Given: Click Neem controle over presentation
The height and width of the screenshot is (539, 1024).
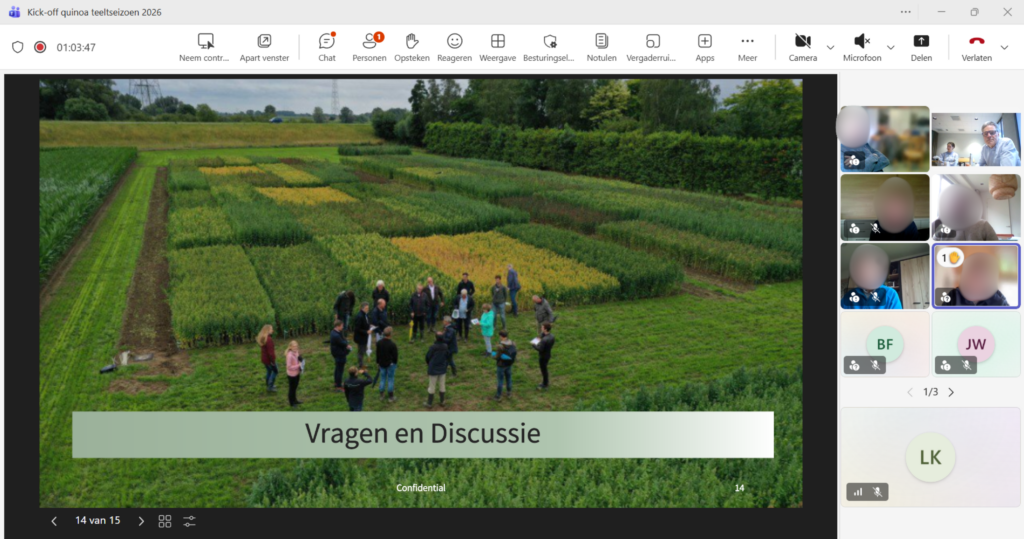Looking at the screenshot, I should (x=204, y=48).
